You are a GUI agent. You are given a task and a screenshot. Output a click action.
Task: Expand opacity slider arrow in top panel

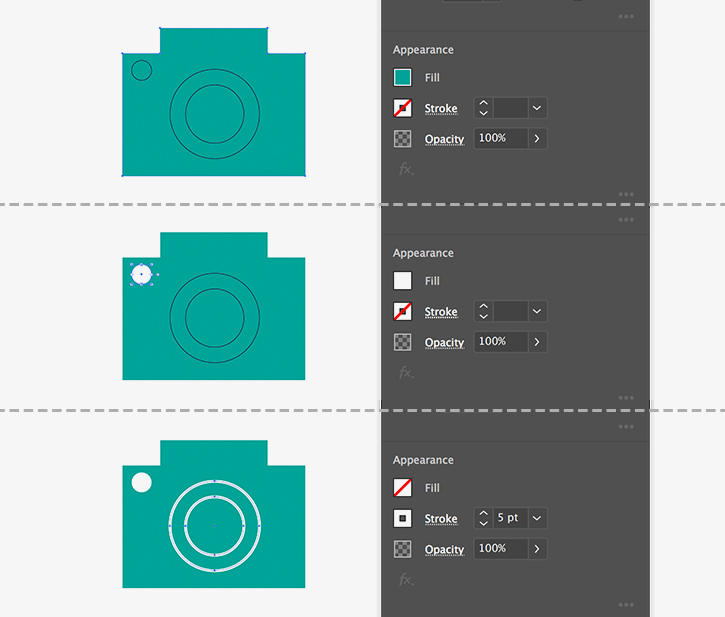pos(537,138)
